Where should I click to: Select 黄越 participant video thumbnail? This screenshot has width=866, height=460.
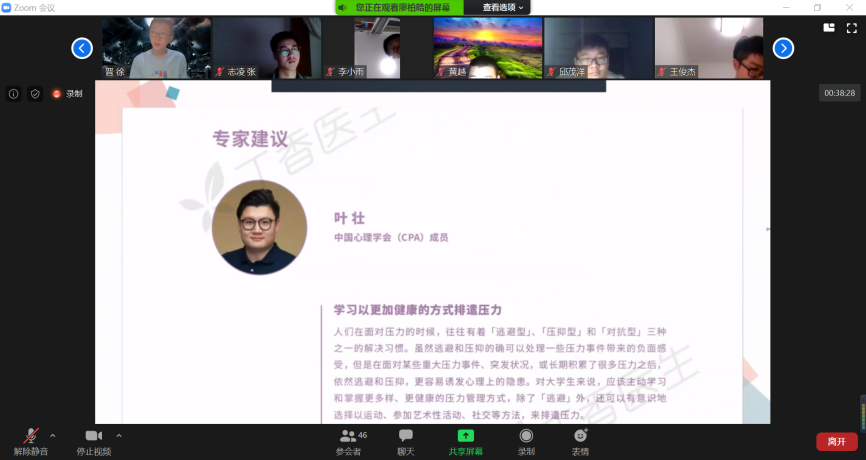point(487,48)
